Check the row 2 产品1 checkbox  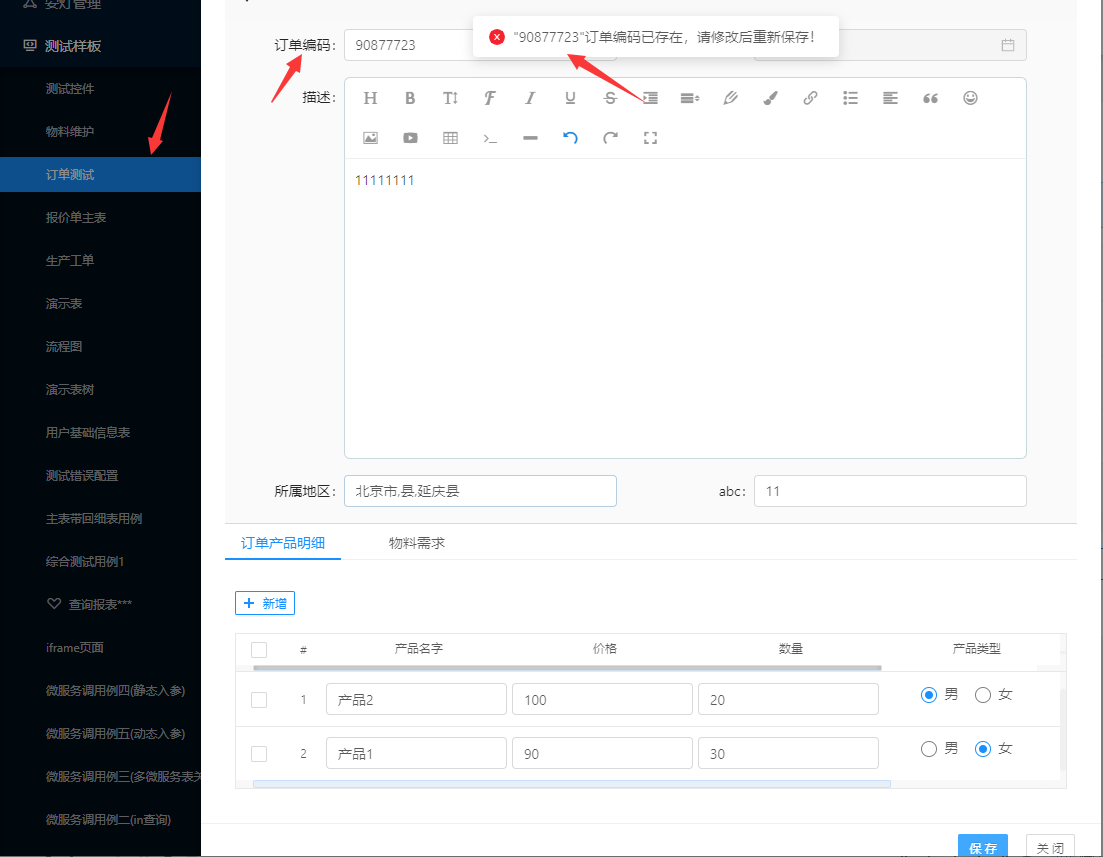pos(259,754)
